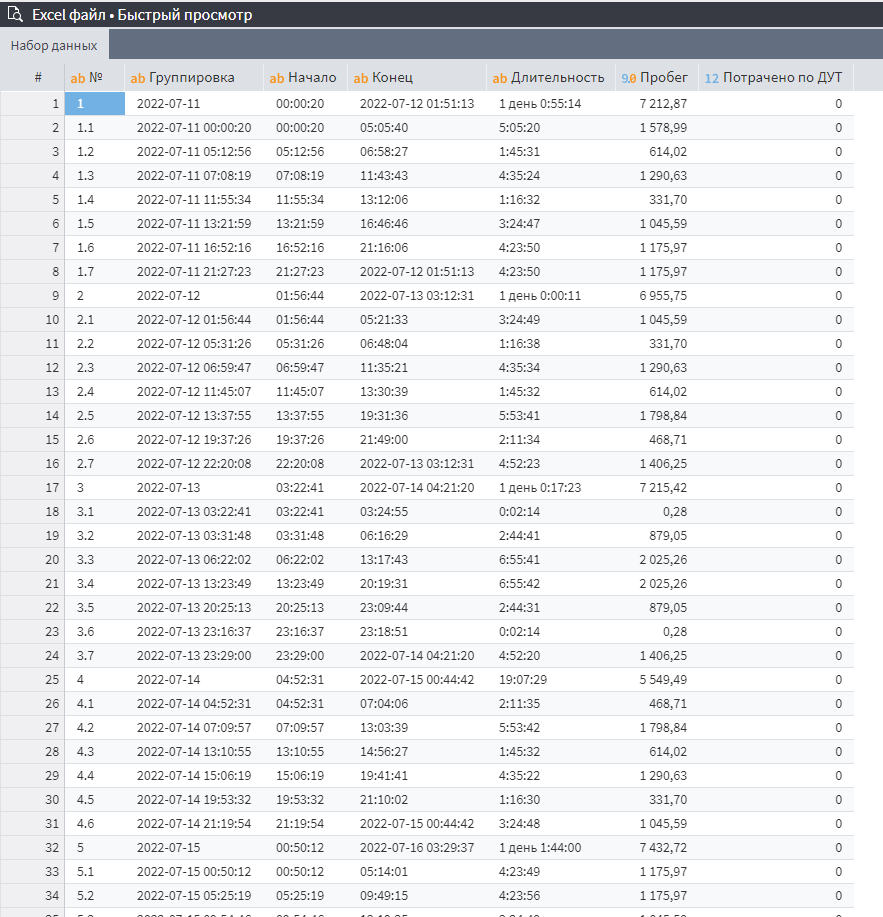Click the quick preview magnifier icon in title bar

(15, 14)
